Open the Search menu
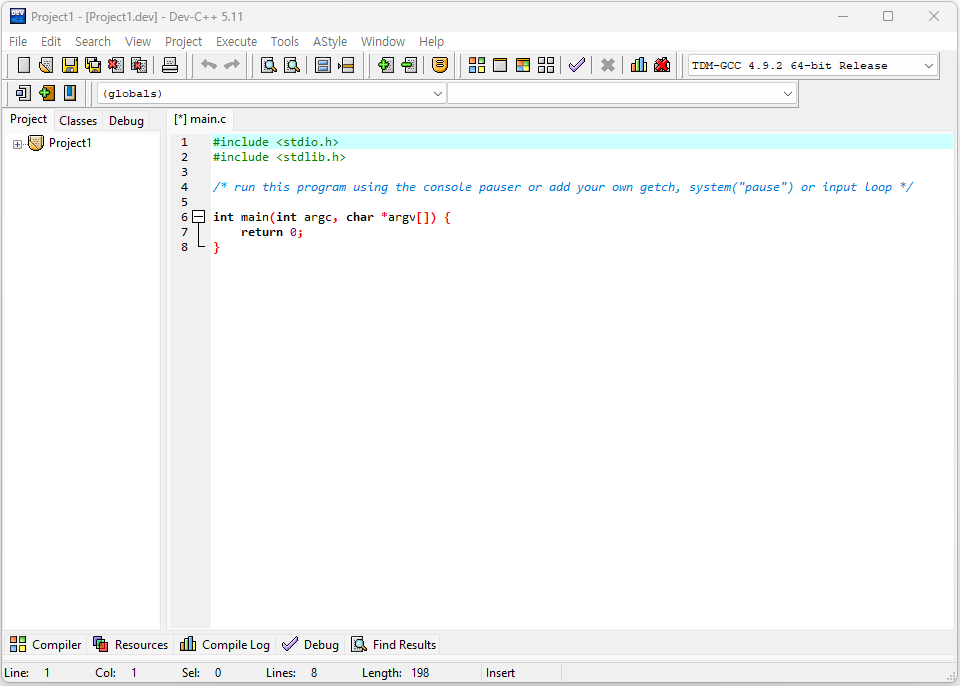This screenshot has height=686, width=960. click(93, 42)
